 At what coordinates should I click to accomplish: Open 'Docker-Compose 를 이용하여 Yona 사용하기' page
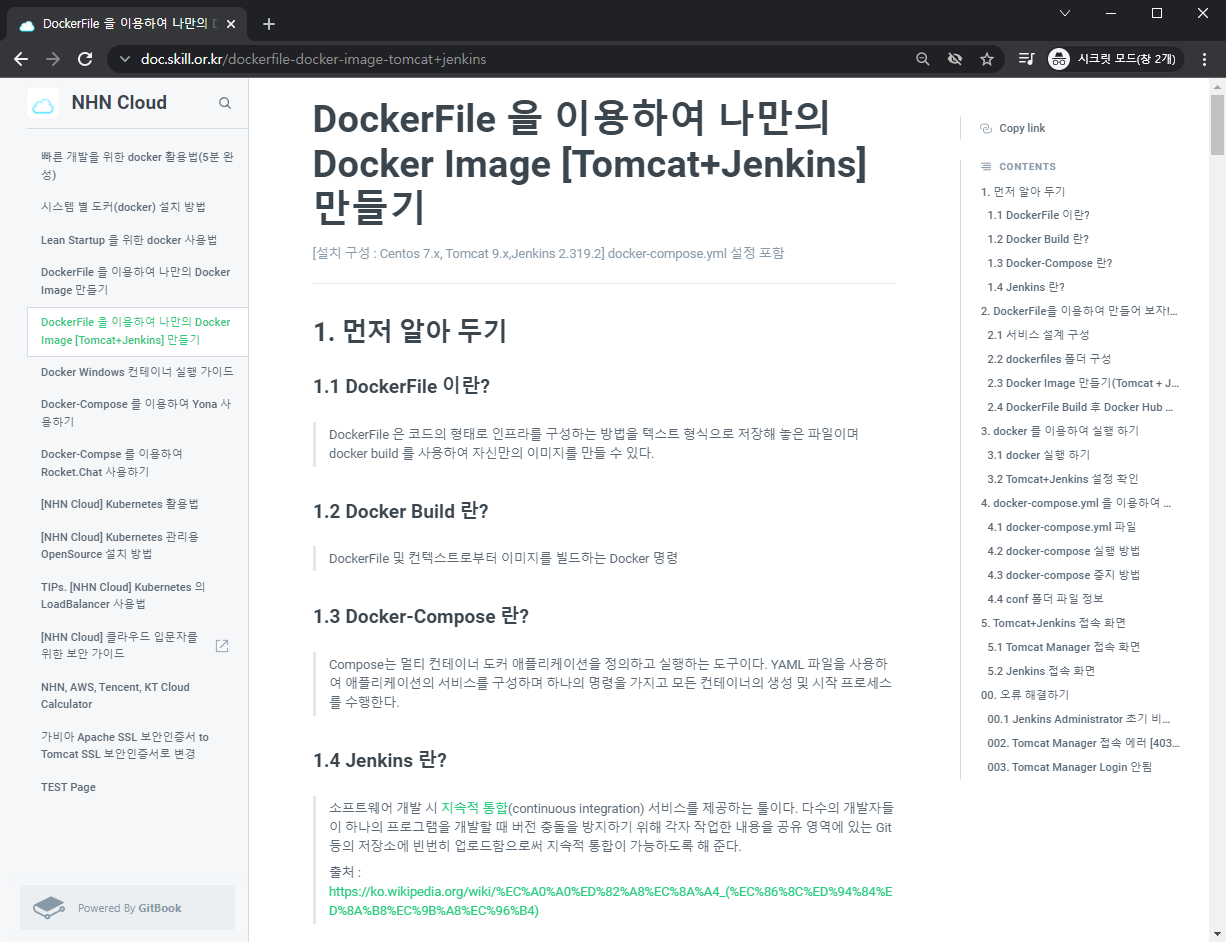click(x=138, y=413)
